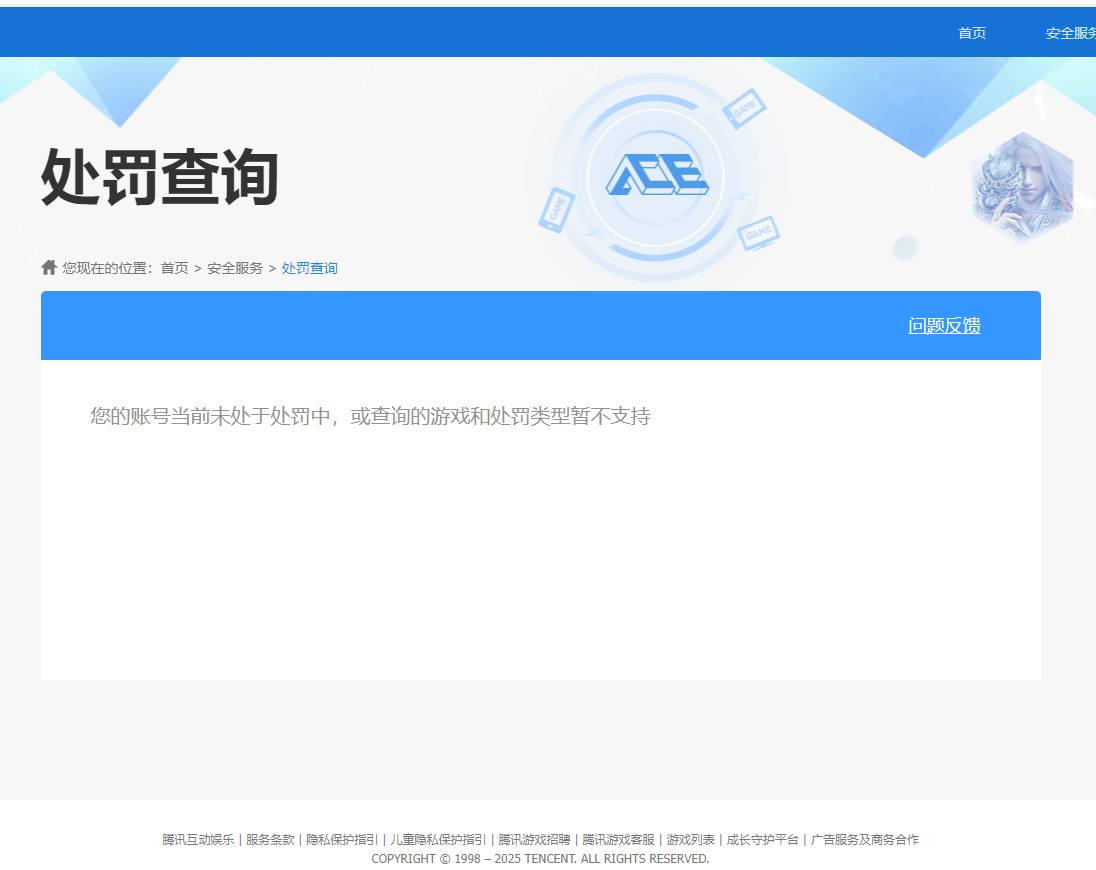Open the 服务条款 terms link
This screenshot has height=870, width=1096.
268,840
